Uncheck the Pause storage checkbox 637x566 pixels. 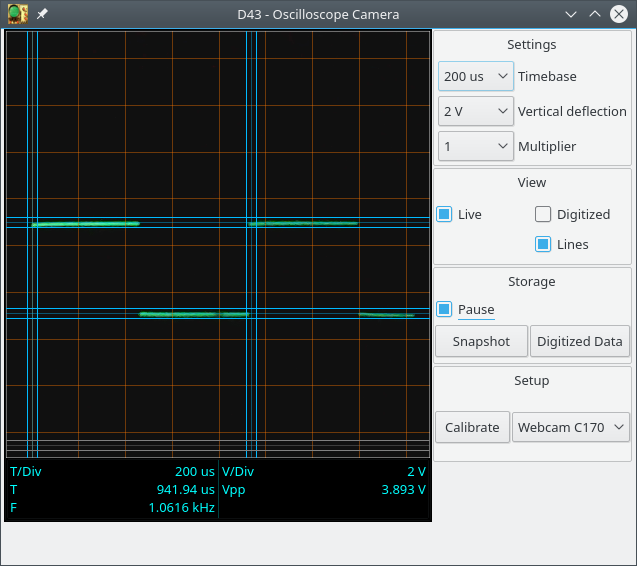(444, 309)
